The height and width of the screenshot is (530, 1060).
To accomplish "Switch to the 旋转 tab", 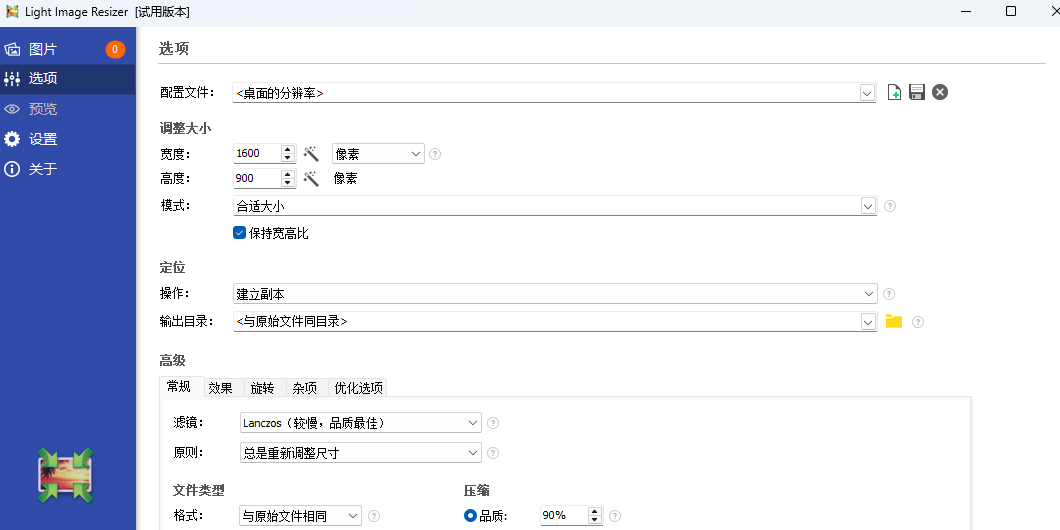I will (x=262, y=388).
